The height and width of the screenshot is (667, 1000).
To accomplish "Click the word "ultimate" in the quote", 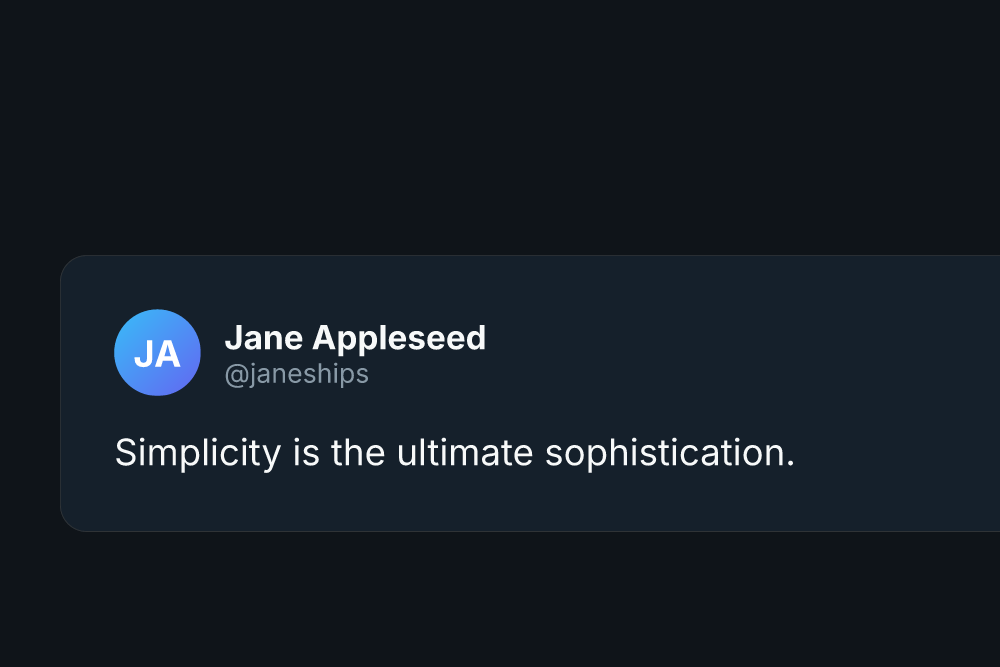I will coord(465,453).
